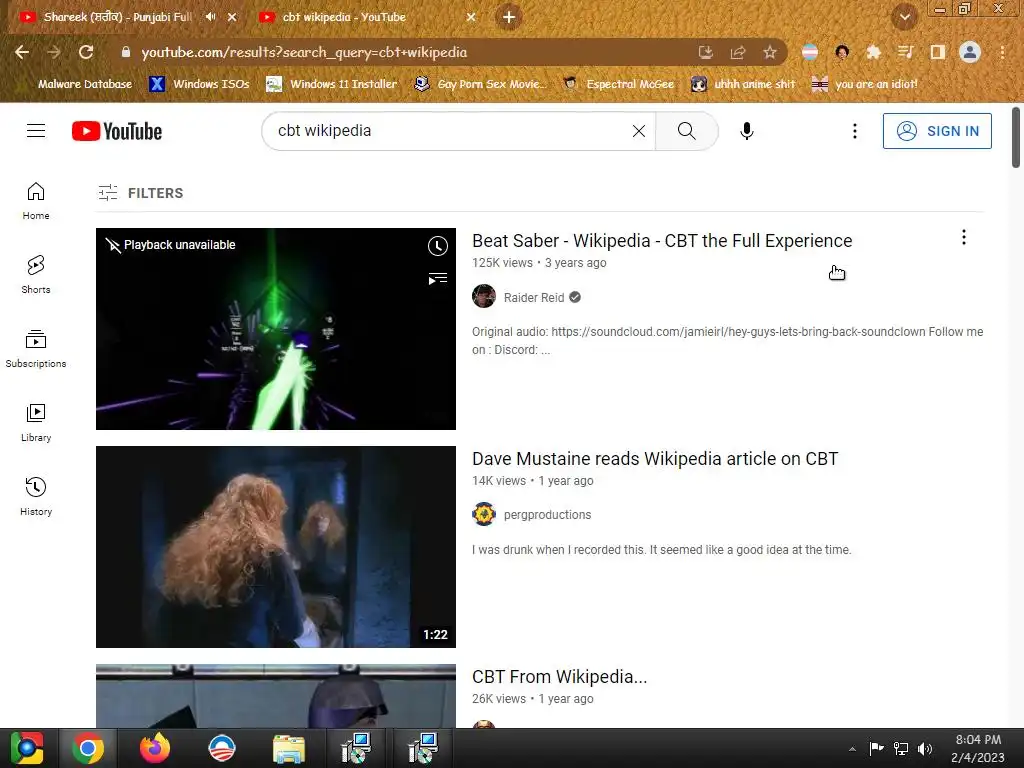Click the magnifier search button

point(686,131)
